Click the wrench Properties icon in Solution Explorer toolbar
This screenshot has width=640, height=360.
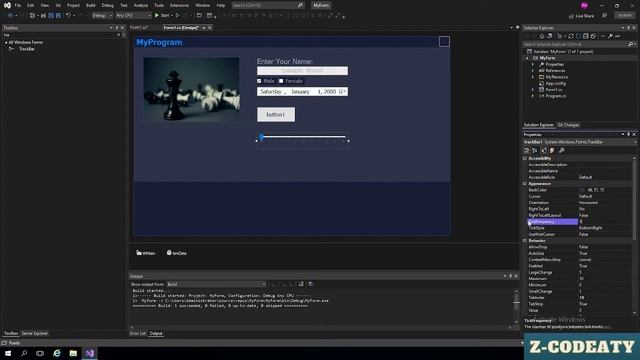(x=611, y=36)
